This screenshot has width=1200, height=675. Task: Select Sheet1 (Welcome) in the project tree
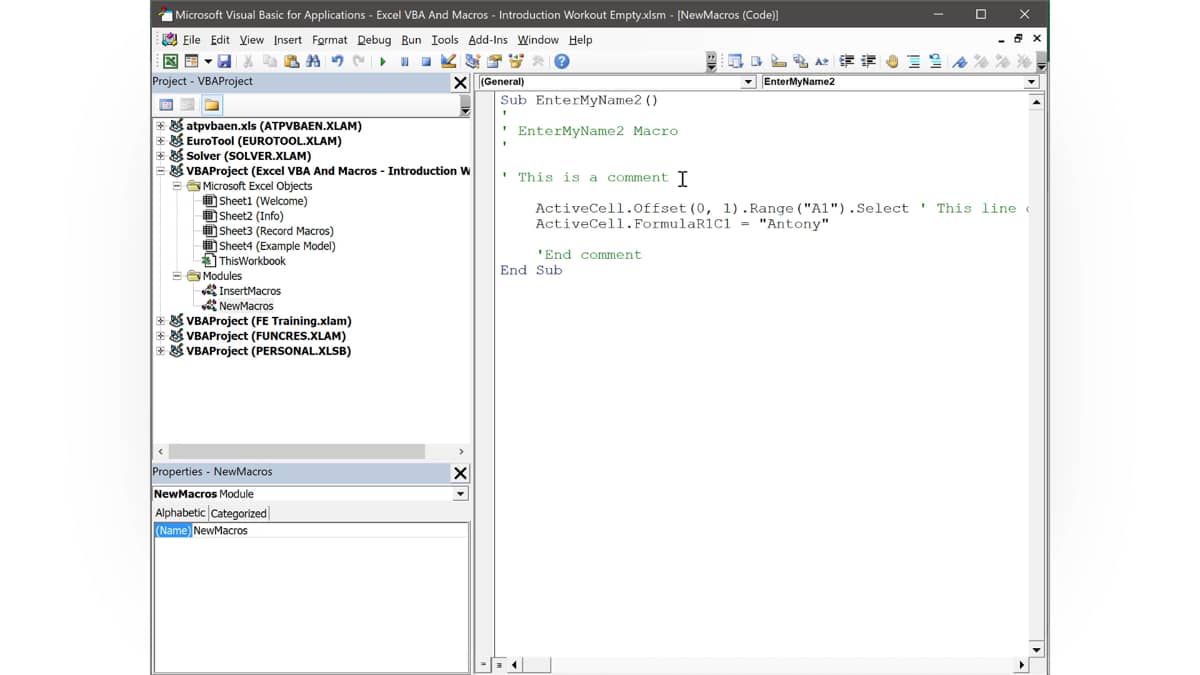pos(262,201)
